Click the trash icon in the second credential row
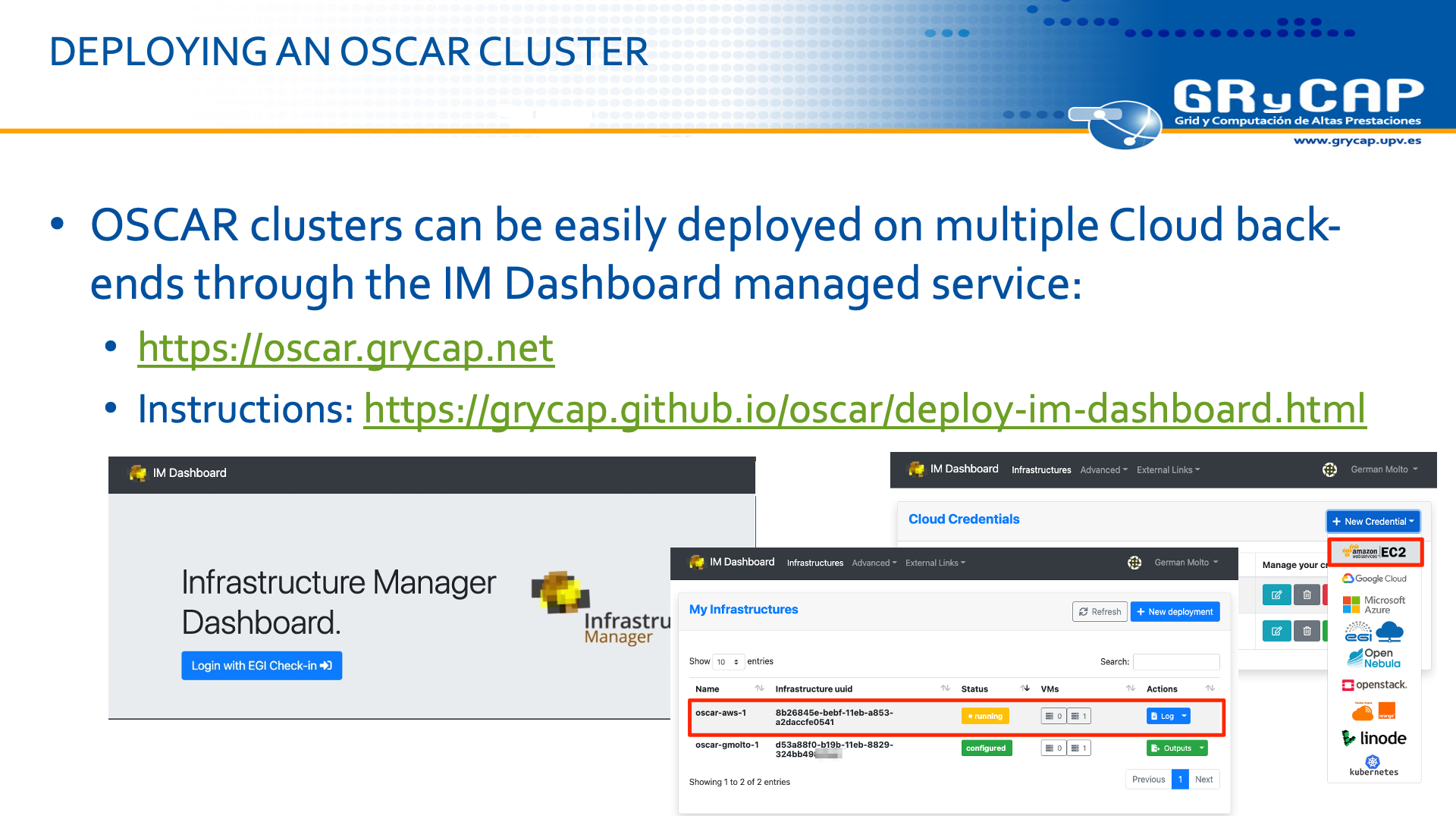Image resolution: width=1456 pixels, height=819 pixels. (1307, 631)
